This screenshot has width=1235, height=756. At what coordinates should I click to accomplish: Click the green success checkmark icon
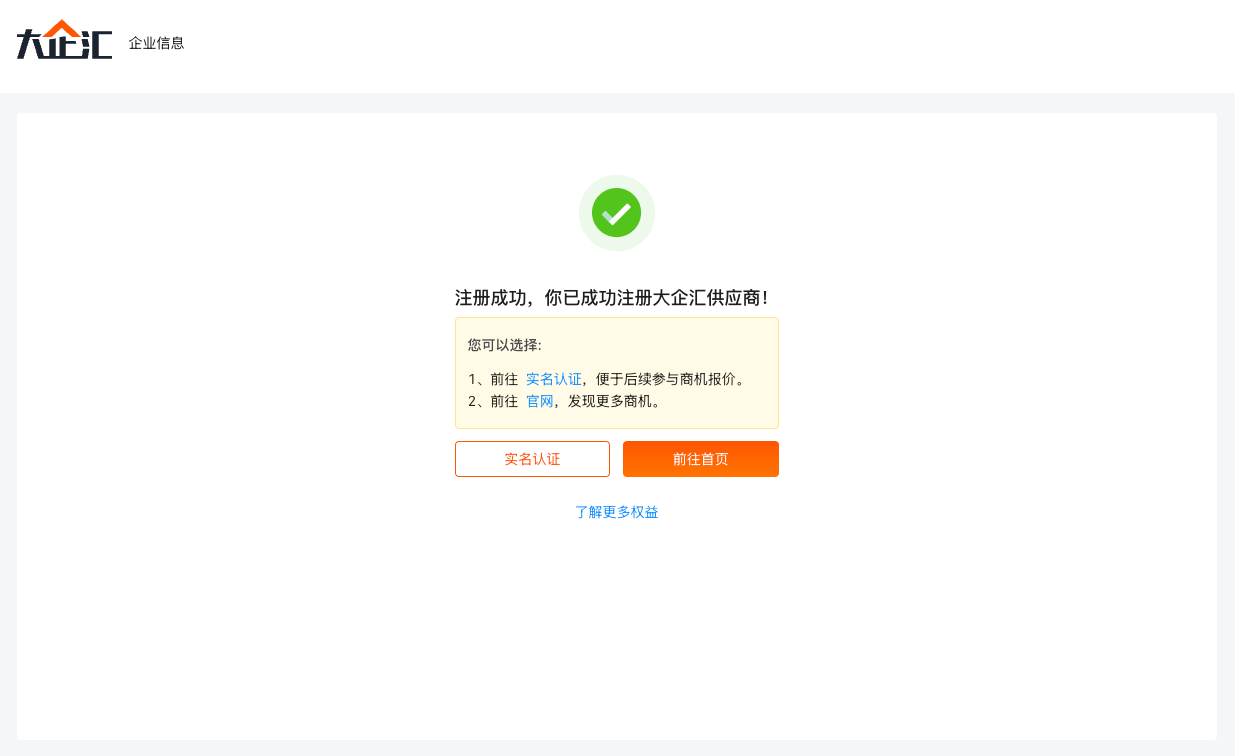click(x=617, y=213)
